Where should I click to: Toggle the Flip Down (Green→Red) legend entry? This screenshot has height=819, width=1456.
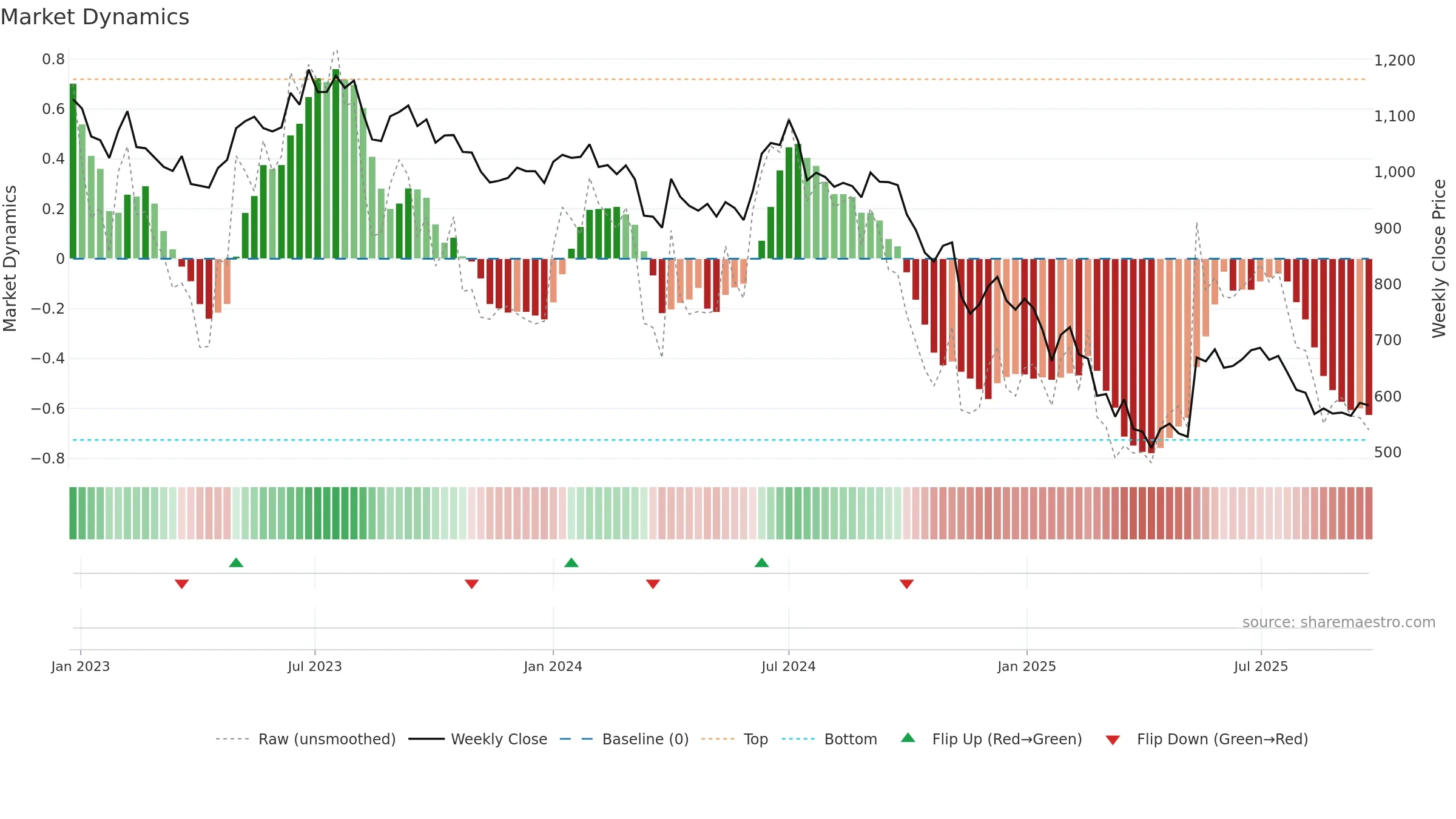(x=1207, y=739)
